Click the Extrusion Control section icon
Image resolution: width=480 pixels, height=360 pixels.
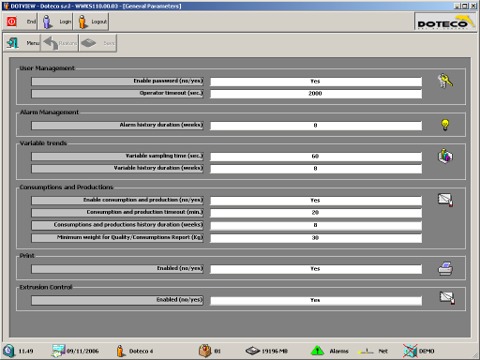(x=447, y=297)
